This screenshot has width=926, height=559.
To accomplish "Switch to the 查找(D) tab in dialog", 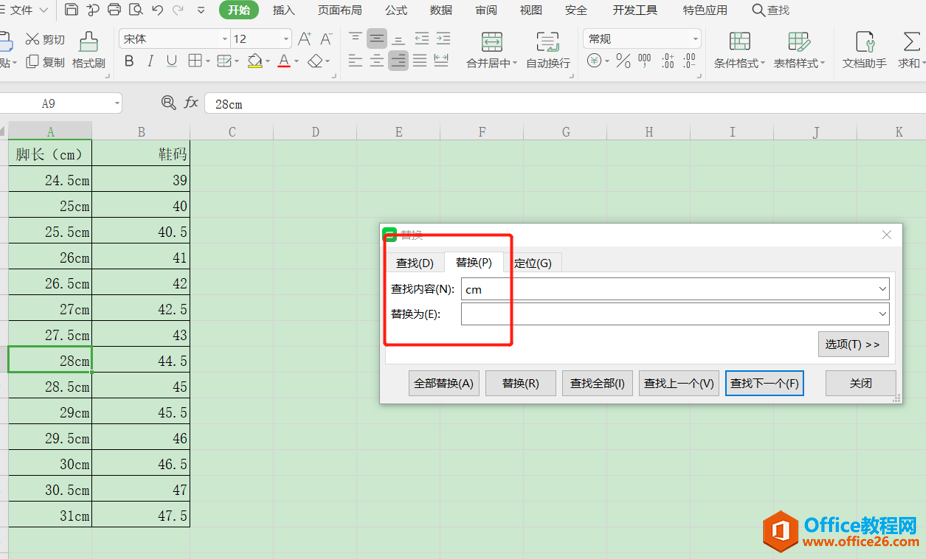I will (x=415, y=263).
